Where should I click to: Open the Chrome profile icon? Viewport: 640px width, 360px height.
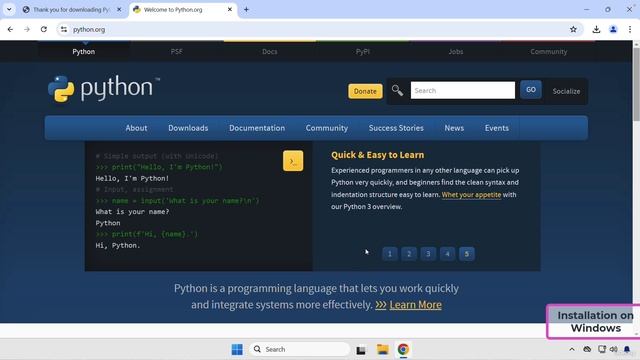coord(613,29)
